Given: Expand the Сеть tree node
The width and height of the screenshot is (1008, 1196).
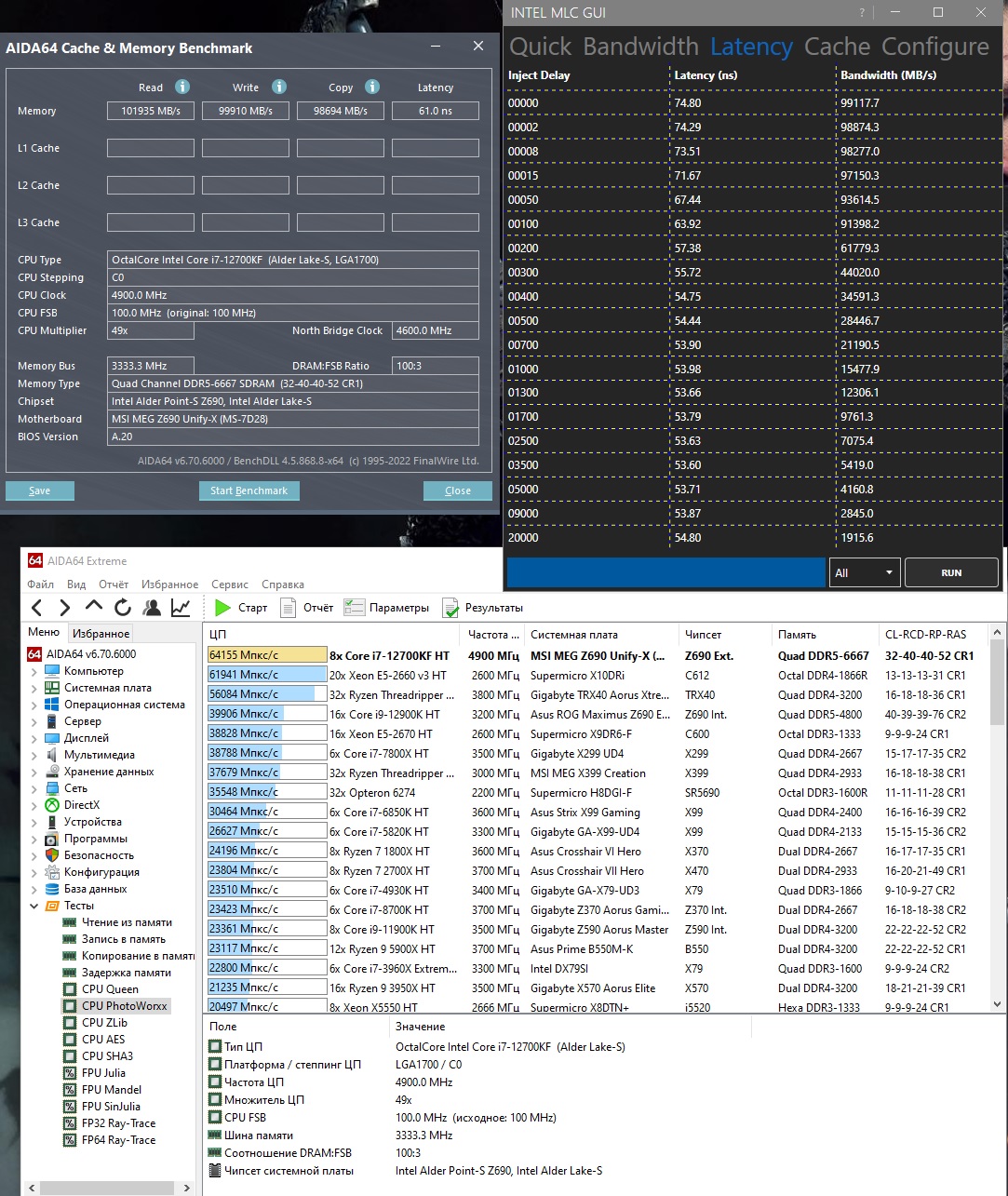Looking at the screenshot, I should 34,788.
